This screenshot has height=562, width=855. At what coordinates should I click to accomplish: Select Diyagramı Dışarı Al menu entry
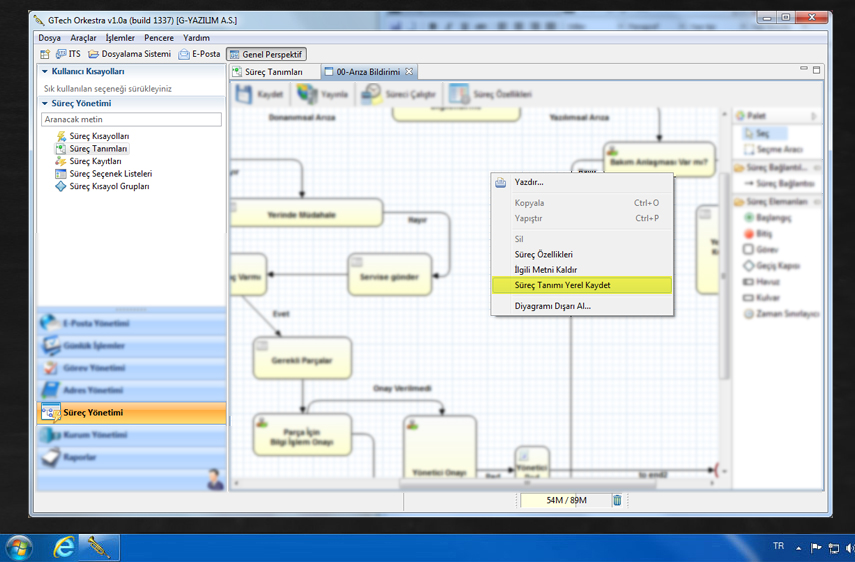tap(552, 306)
